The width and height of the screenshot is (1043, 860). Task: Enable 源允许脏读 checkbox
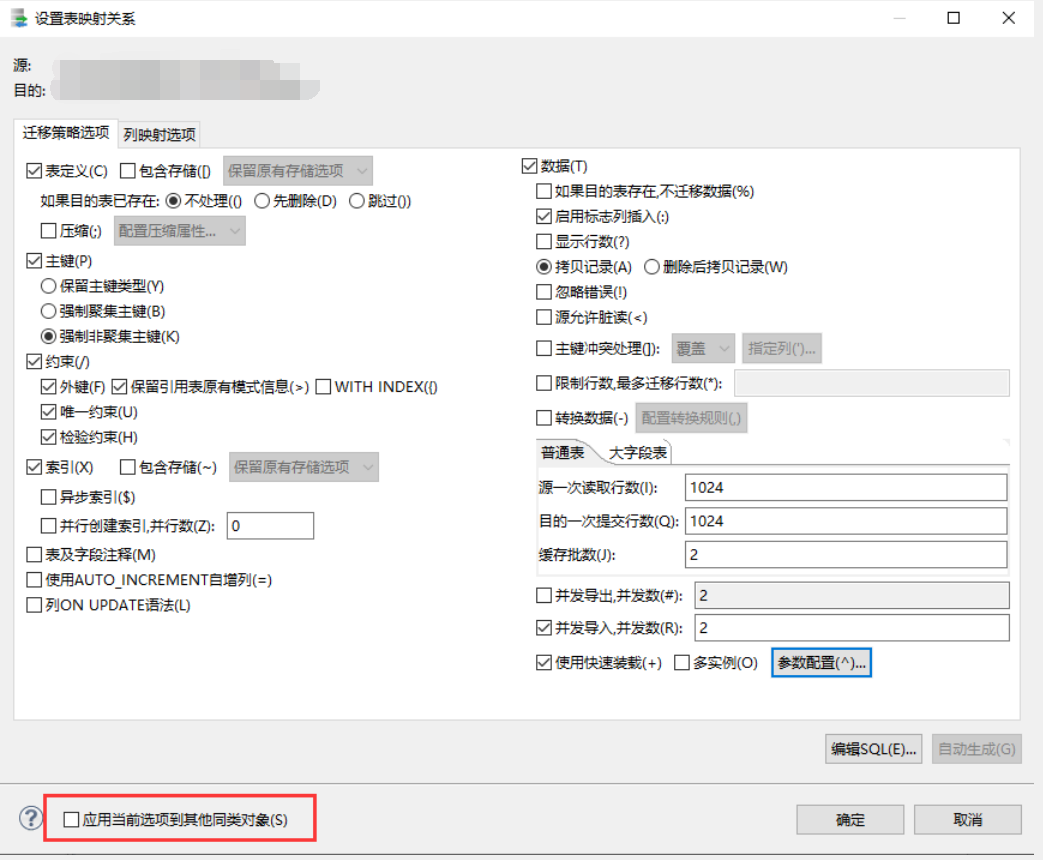click(x=544, y=317)
